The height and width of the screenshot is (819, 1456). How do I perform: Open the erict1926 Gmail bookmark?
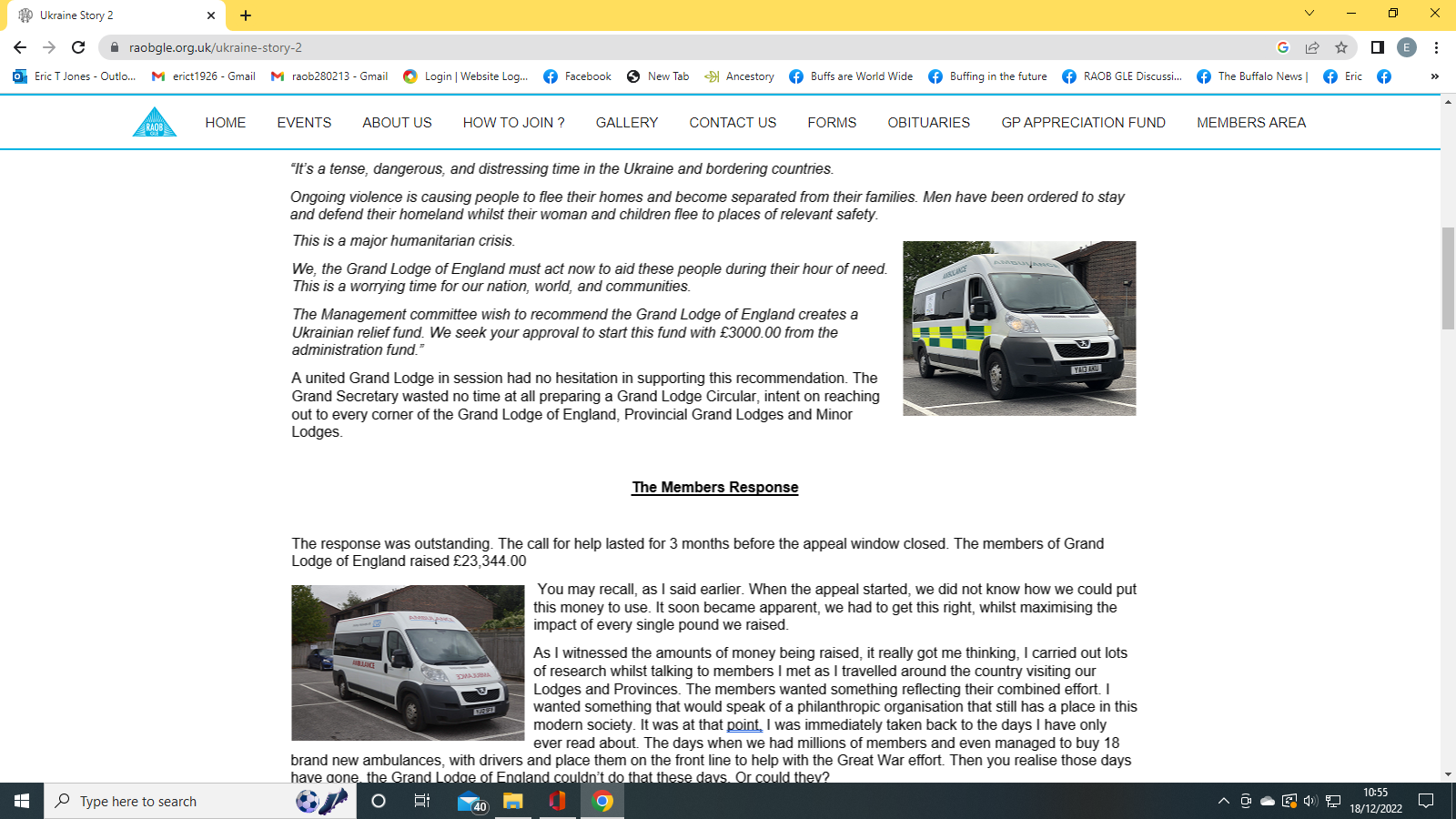click(x=204, y=76)
